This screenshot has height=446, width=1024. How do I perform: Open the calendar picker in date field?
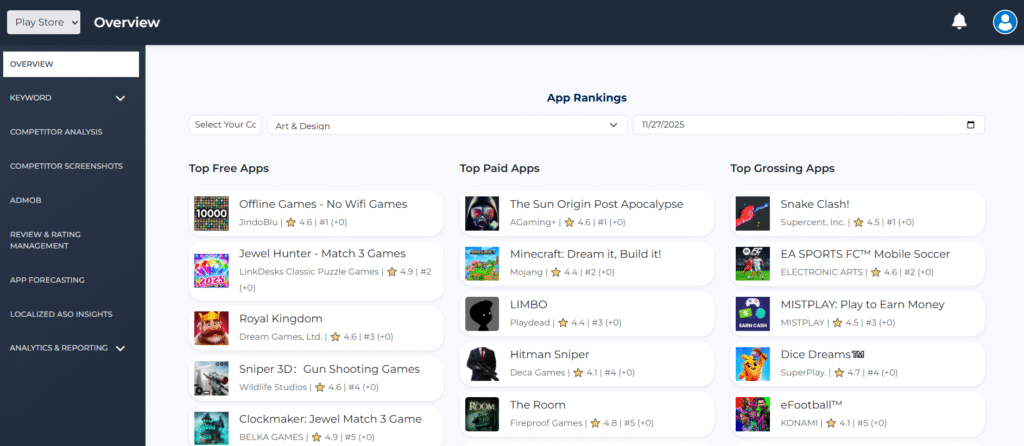pos(970,125)
